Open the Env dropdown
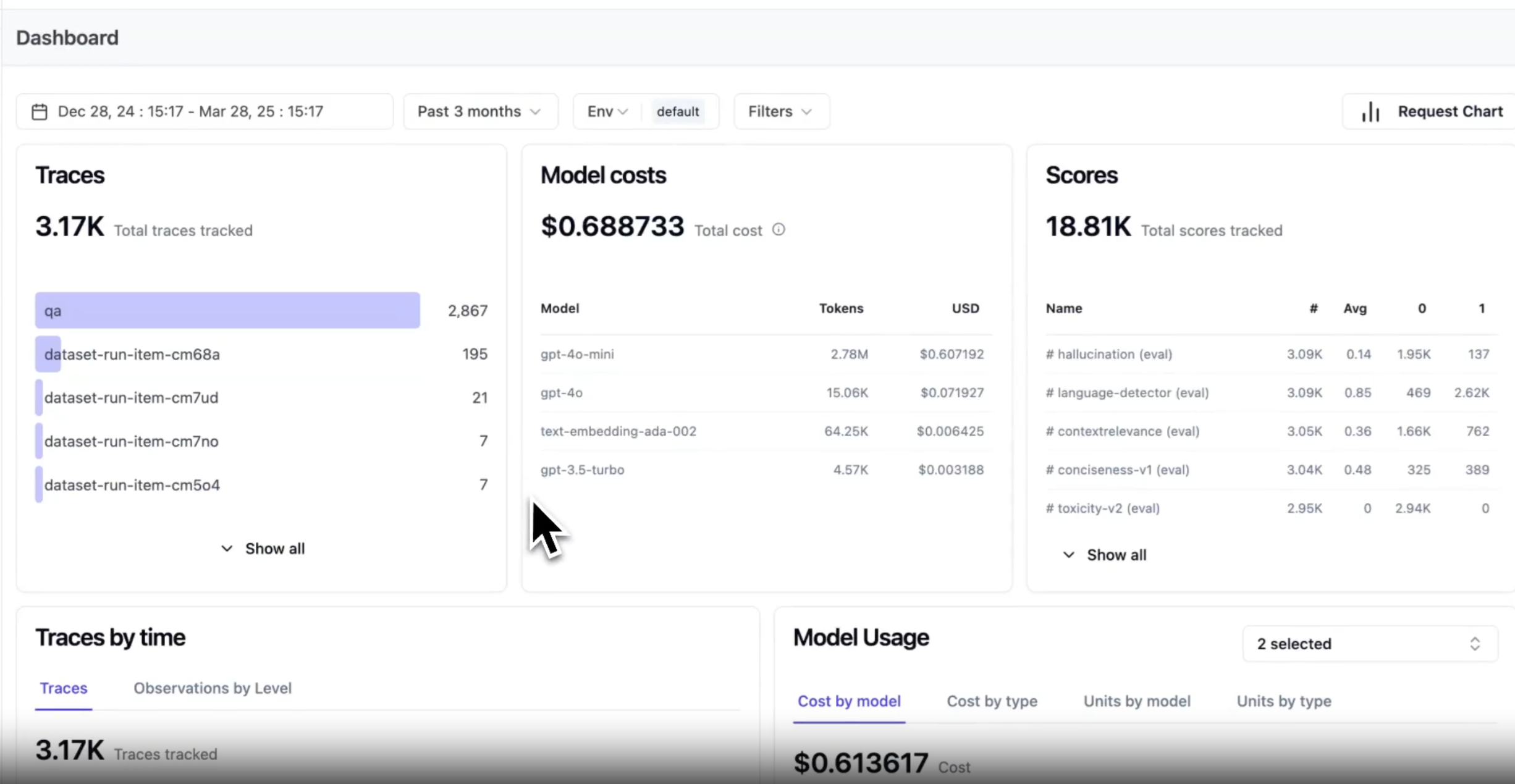Screen dimensions: 1515x784 [607, 112]
